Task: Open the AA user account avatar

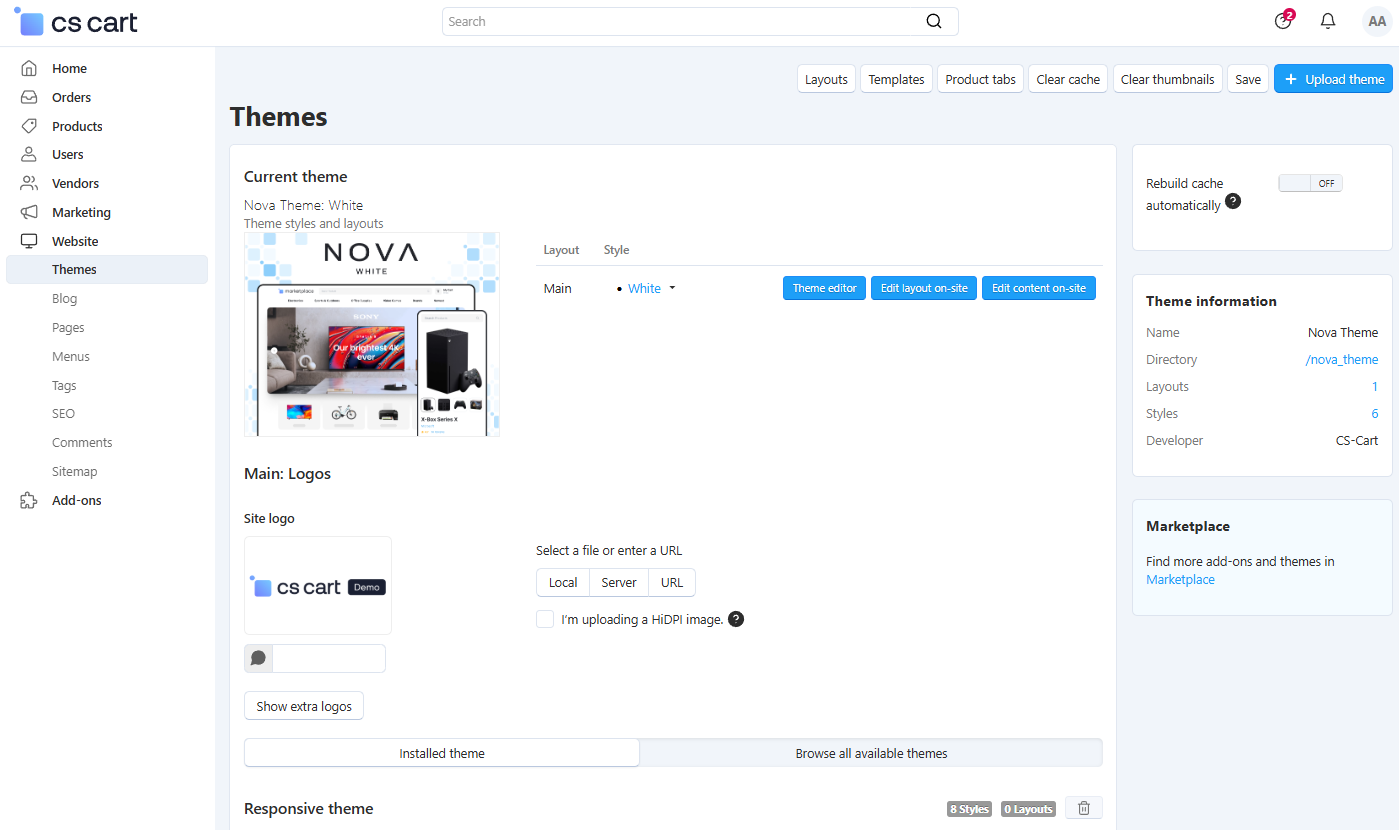Action: pyautogui.click(x=1377, y=21)
